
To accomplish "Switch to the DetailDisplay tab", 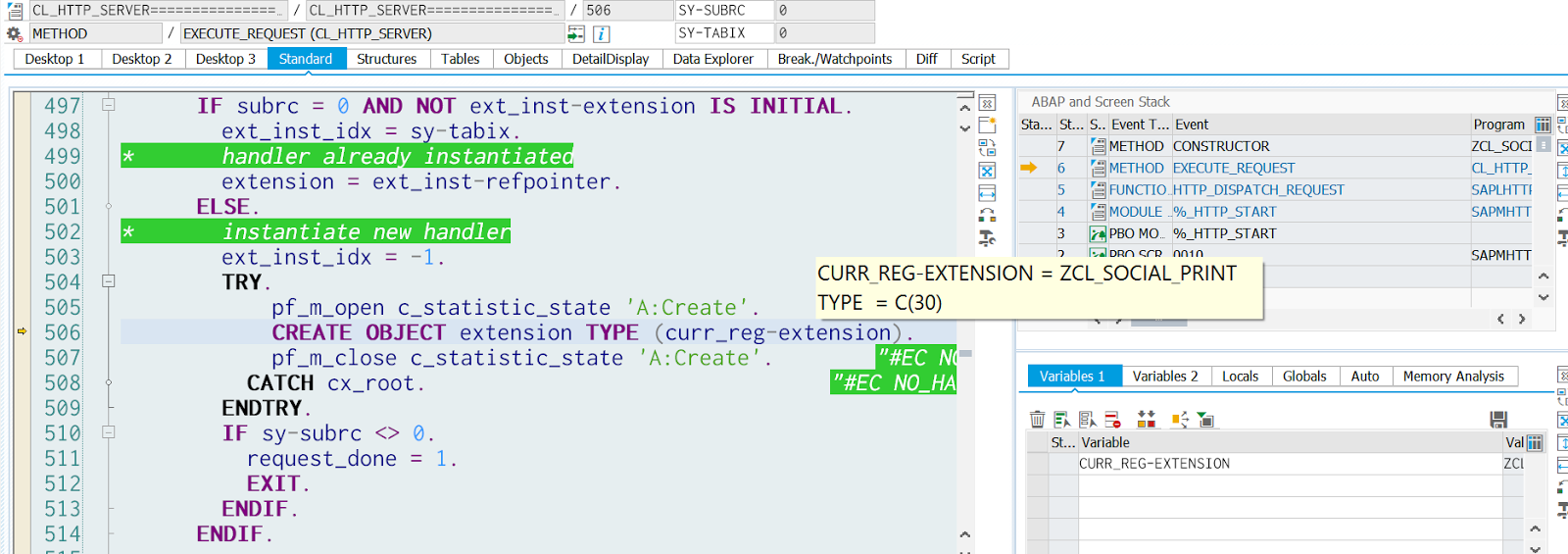I will 611,59.
